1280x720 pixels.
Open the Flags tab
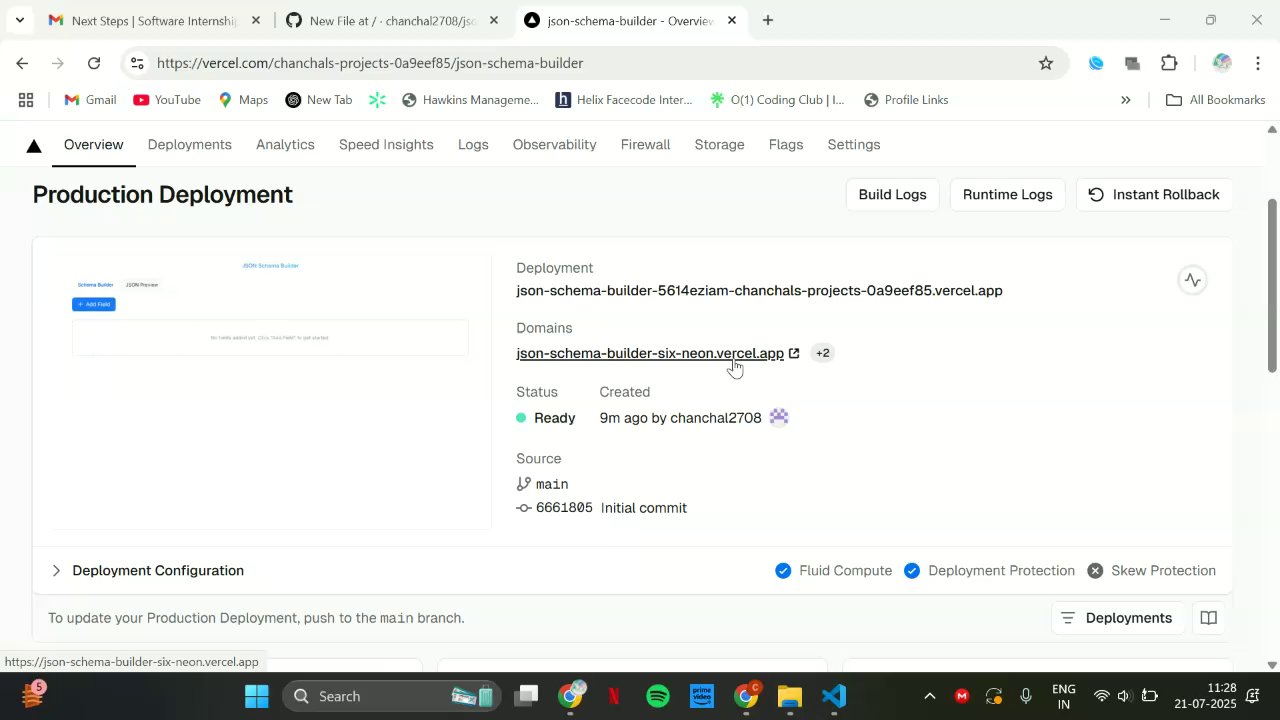coord(785,145)
